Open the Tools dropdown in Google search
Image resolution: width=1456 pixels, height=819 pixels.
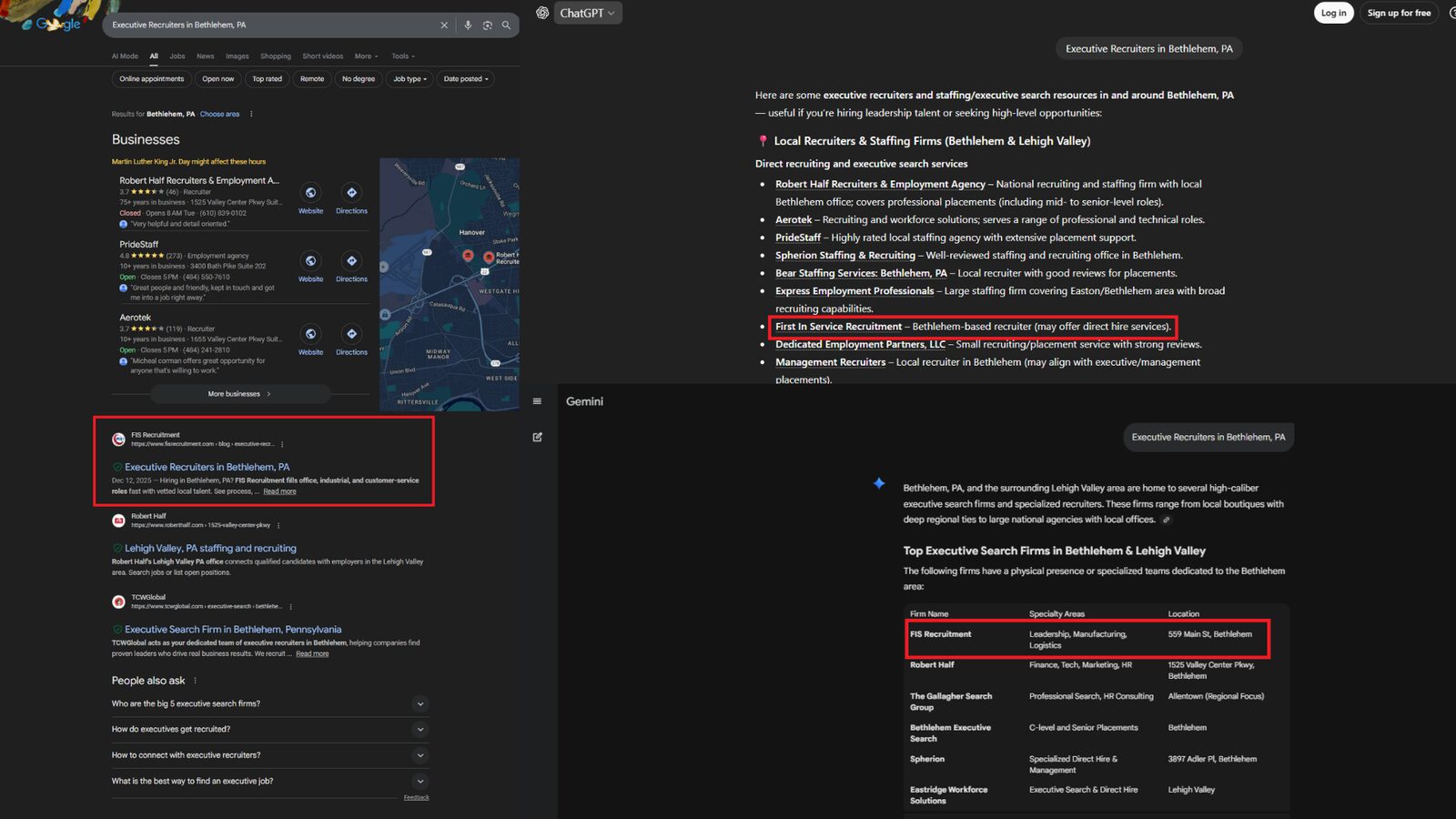point(403,56)
